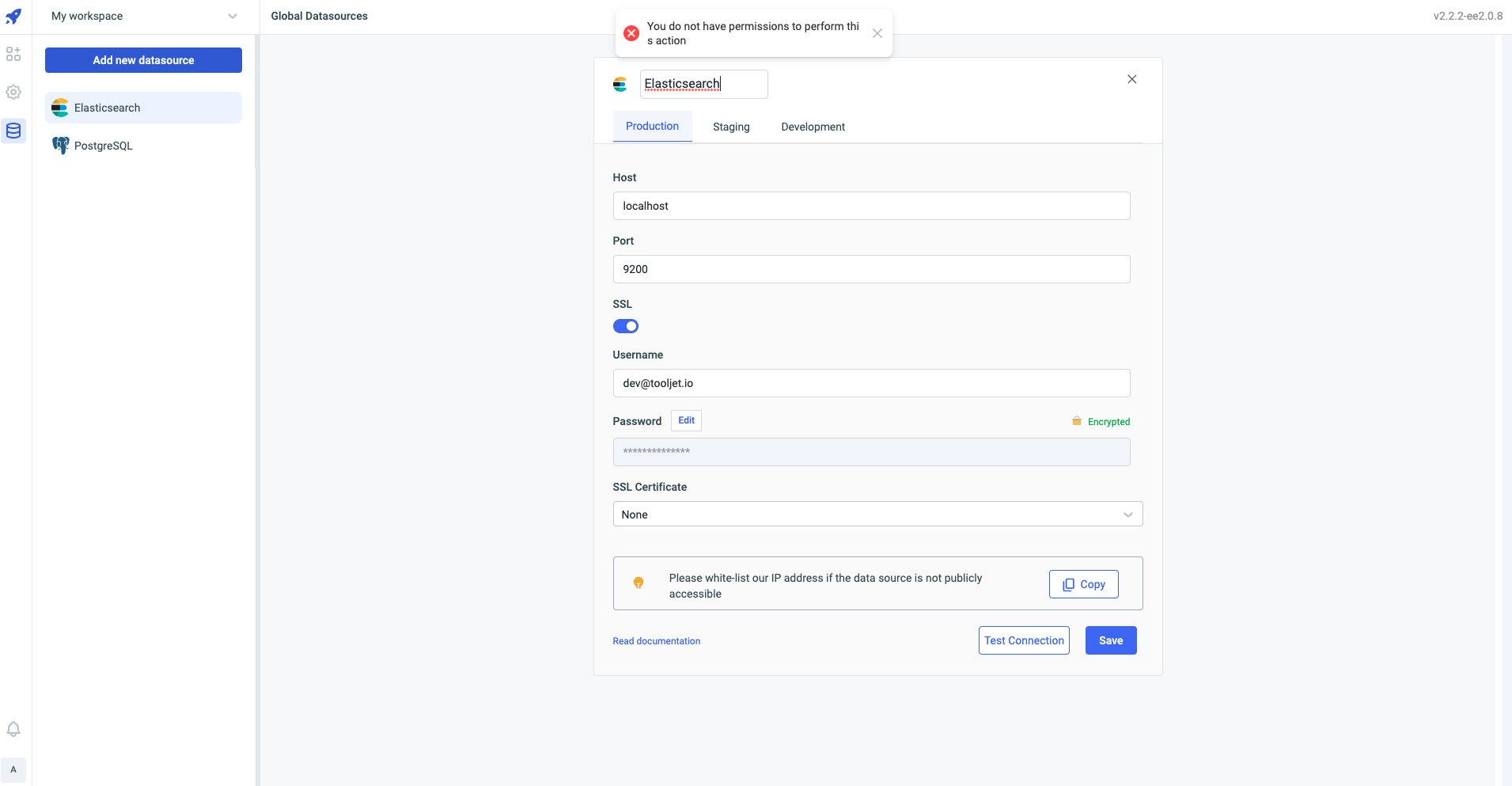Select the Production environment tab
This screenshot has width=1512, height=786.
coord(652,127)
